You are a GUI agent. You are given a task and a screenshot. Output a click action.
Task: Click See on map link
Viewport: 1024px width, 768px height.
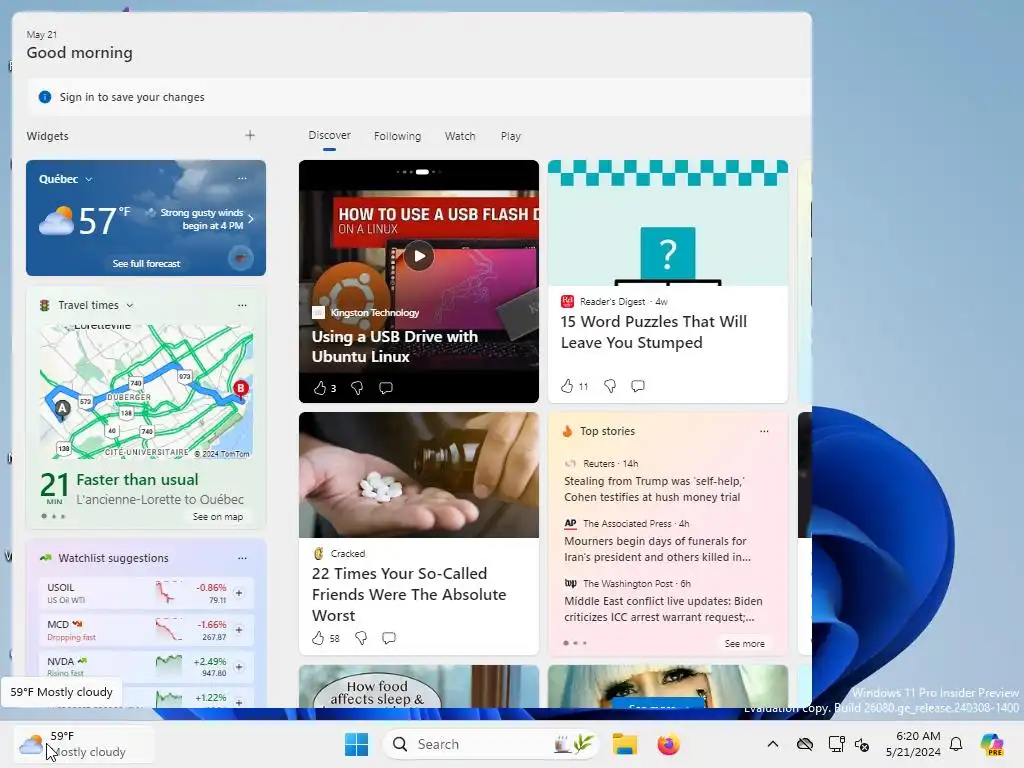(x=217, y=517)
